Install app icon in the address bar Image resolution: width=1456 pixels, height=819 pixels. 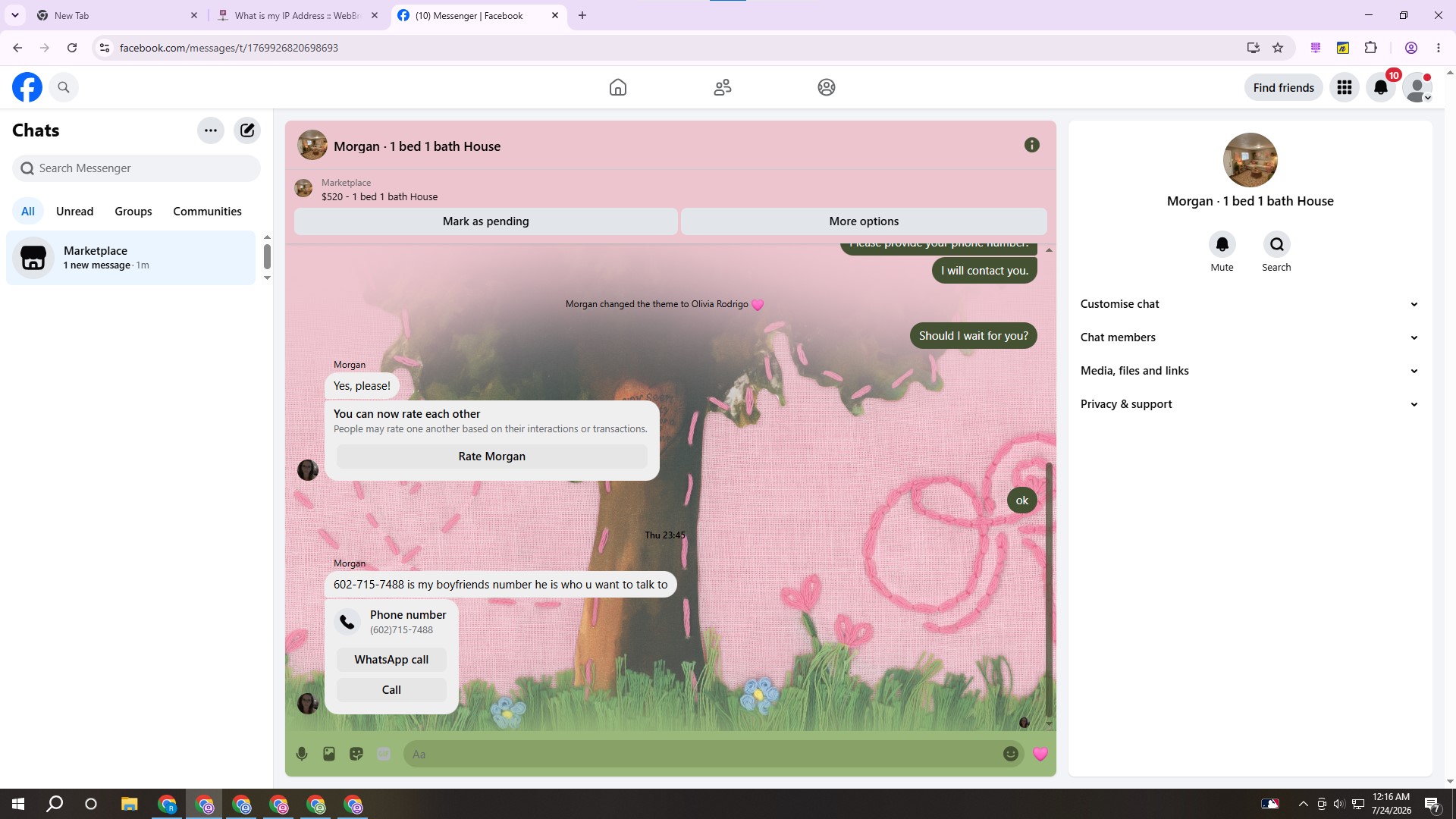(x=1254, y=48)
